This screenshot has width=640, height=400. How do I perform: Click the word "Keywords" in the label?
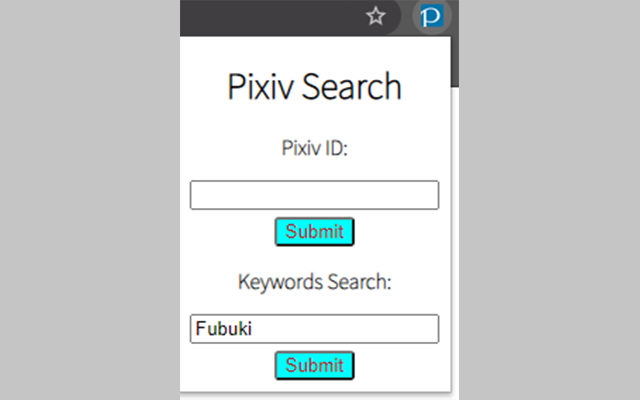point(280,281)
